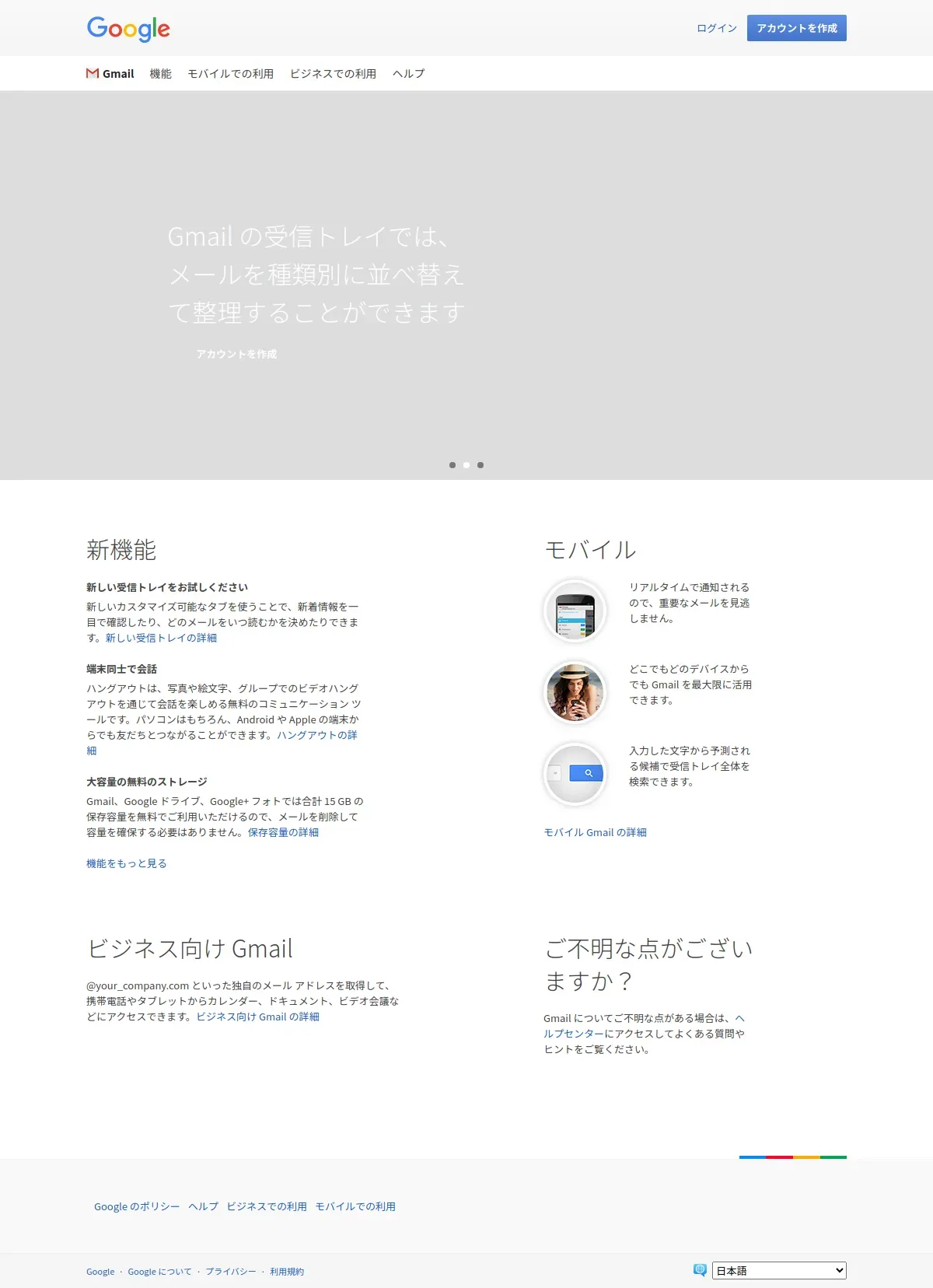The width and height of the screenshot is (933, 1288).
Task: Open 新しい受信トレイの詳細 link
Action: click(161, 638)
